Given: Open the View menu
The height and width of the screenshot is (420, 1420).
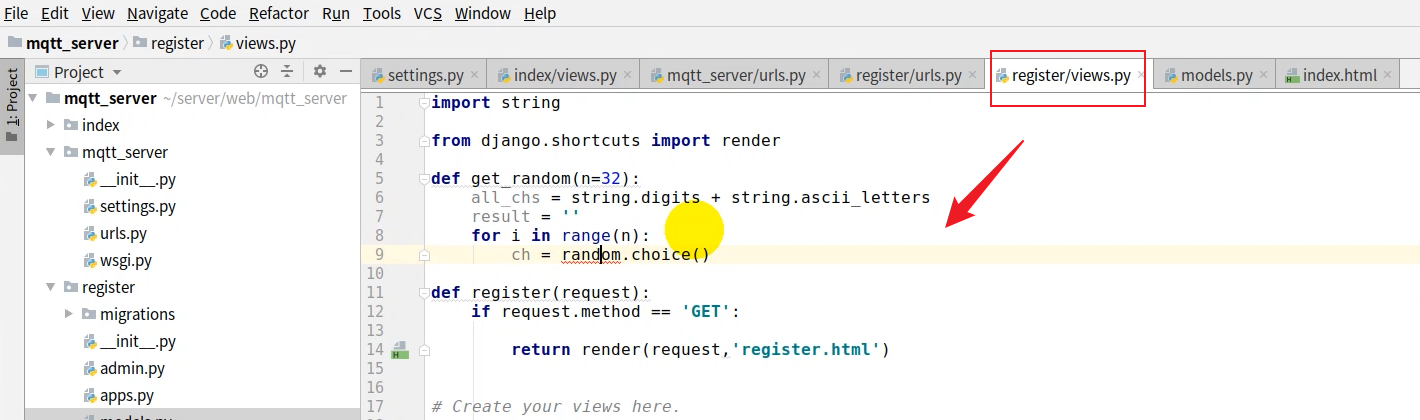Looking at the screenshot, I should click(x=98, y=14).
